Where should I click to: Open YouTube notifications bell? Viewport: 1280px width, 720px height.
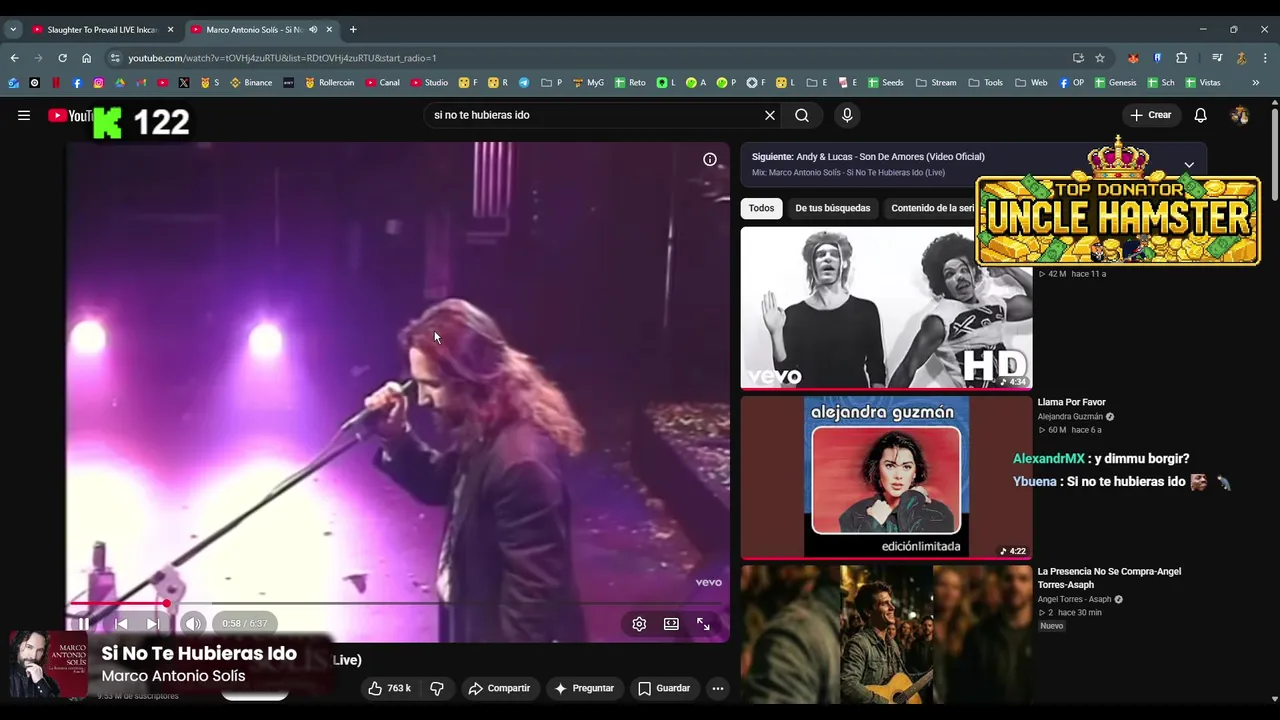(x=1201, y=115)
